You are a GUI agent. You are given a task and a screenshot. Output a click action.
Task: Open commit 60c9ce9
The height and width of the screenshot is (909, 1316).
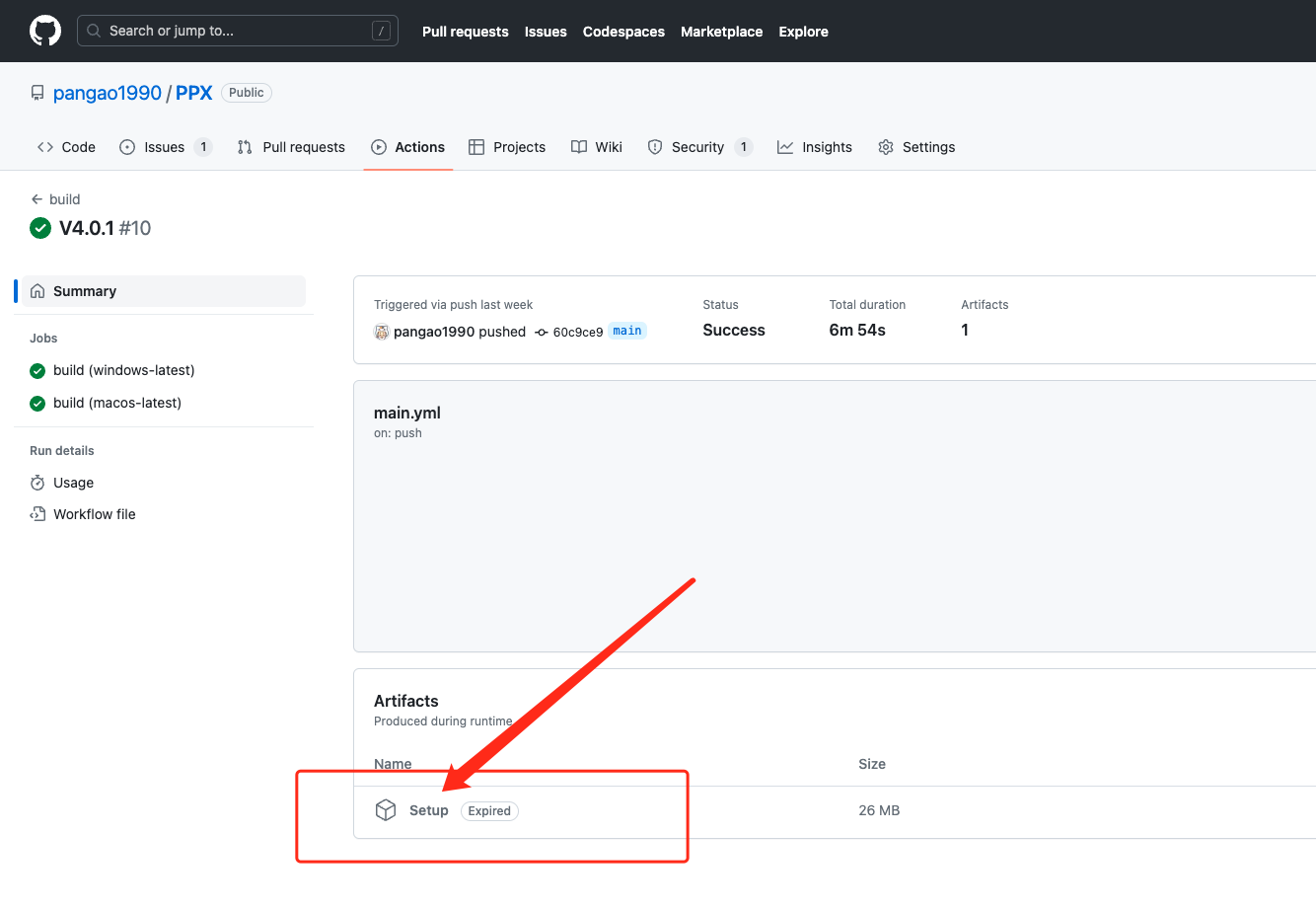[578, 332]
